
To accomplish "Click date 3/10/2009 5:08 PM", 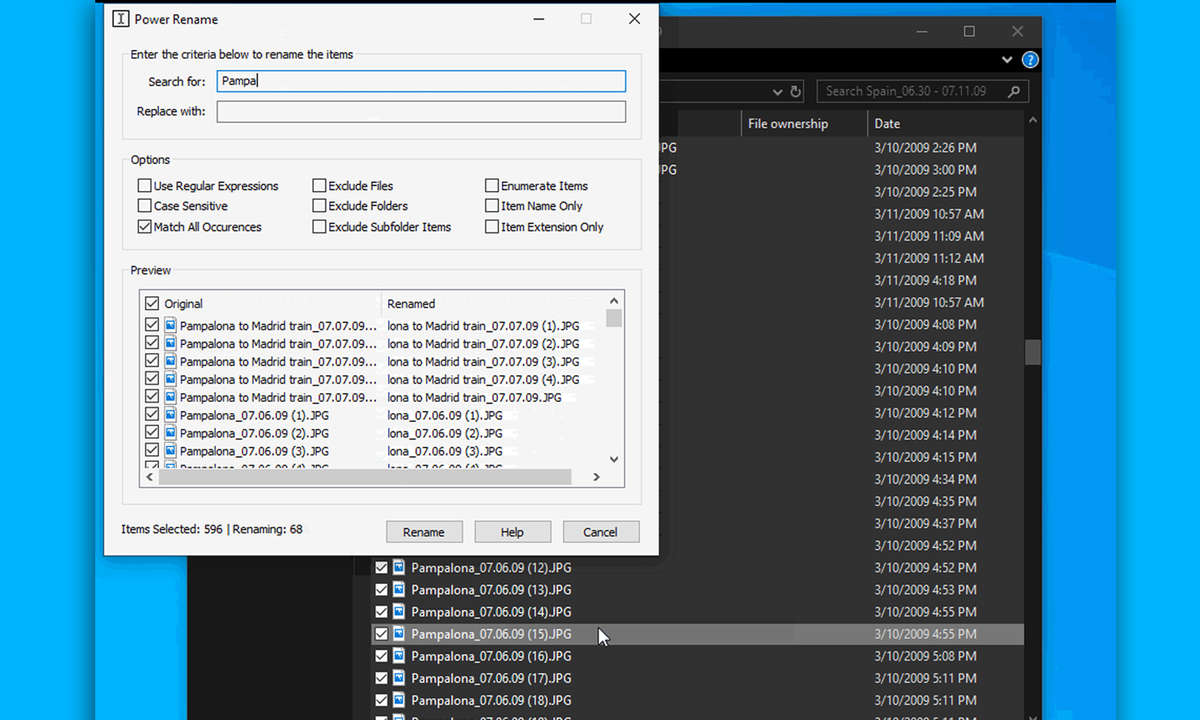I will [926, 656].
